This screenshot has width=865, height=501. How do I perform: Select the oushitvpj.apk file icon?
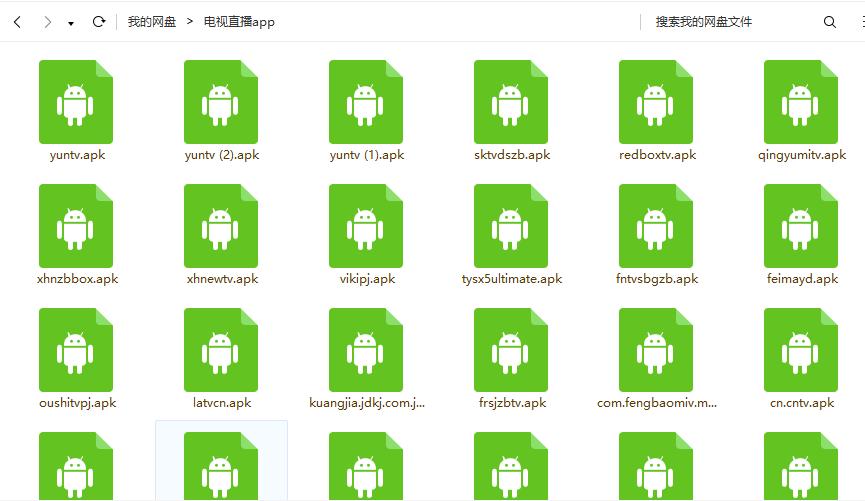coord(76,350)
